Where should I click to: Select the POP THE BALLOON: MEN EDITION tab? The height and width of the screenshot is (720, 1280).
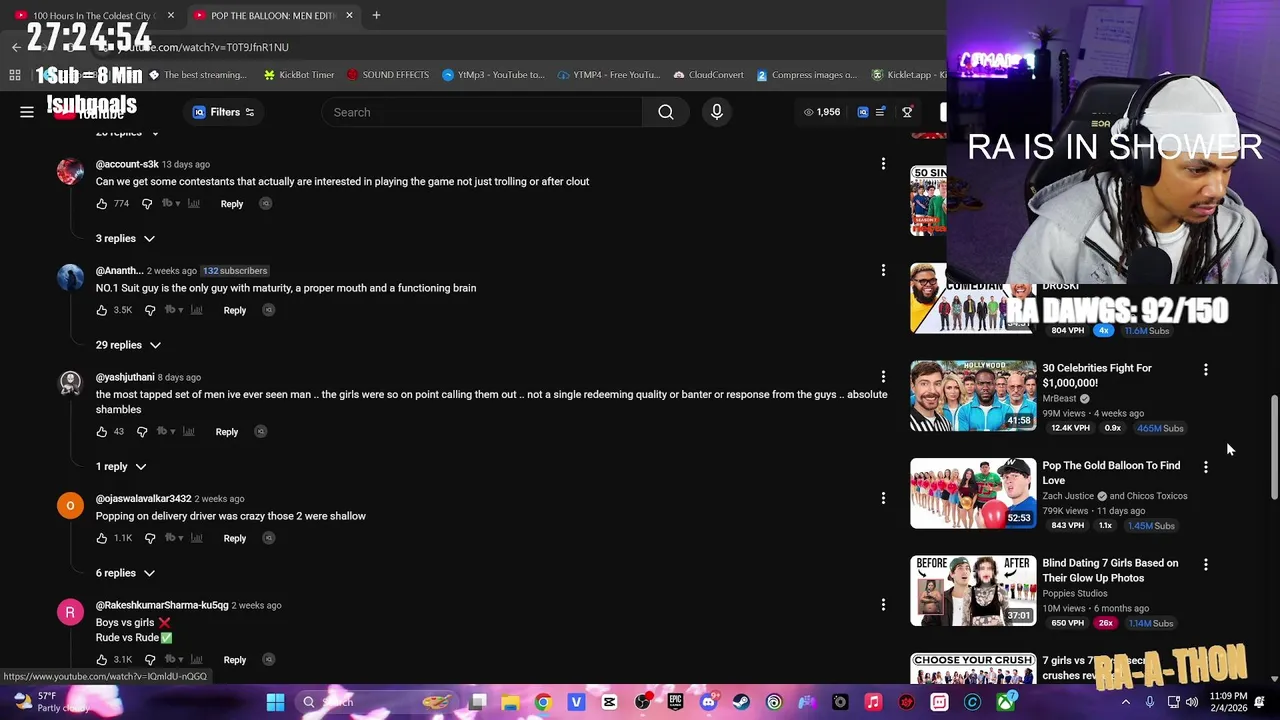[x=273, y=15]
